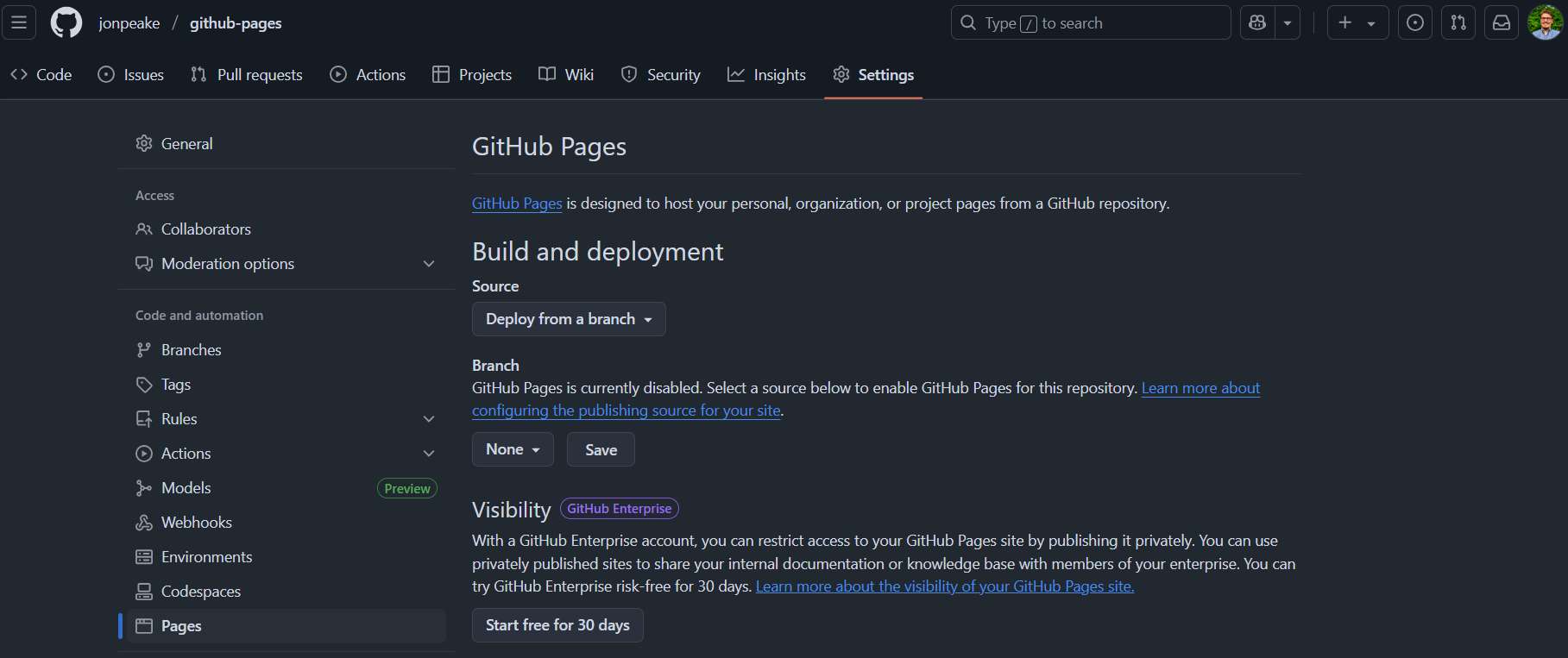1568x658 pixels.
Task: Open Learn more about visibility link
Action: [945, 586]
